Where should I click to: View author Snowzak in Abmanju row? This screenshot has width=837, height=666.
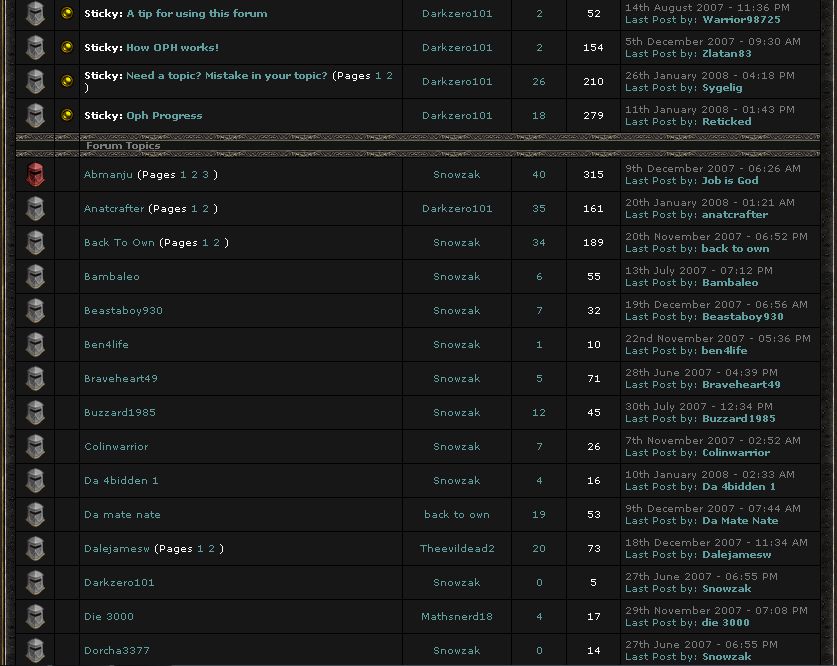[457, 175]
